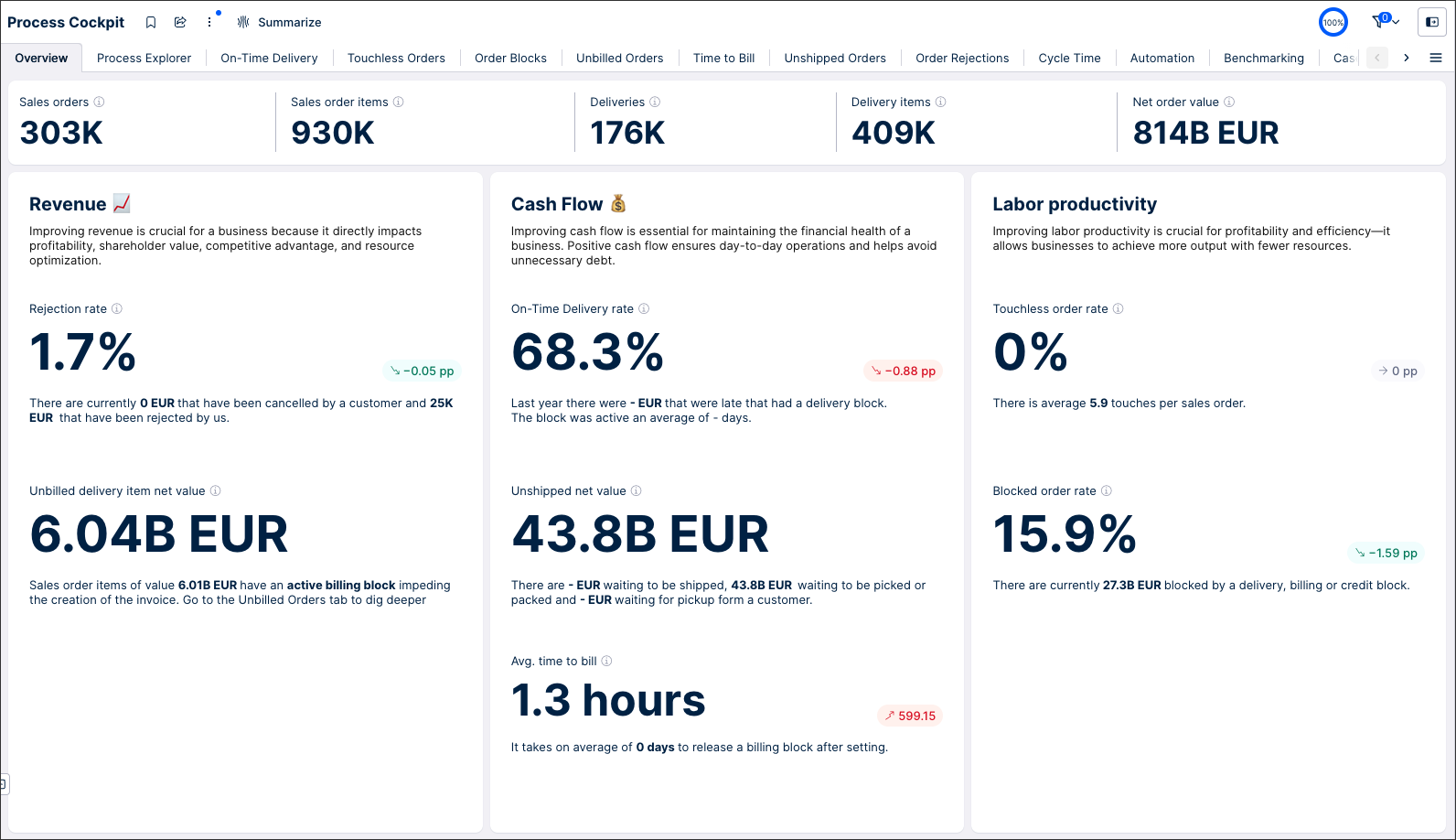Open the On-Time Delivery tab
The image size is (1456, 840).
269,58
